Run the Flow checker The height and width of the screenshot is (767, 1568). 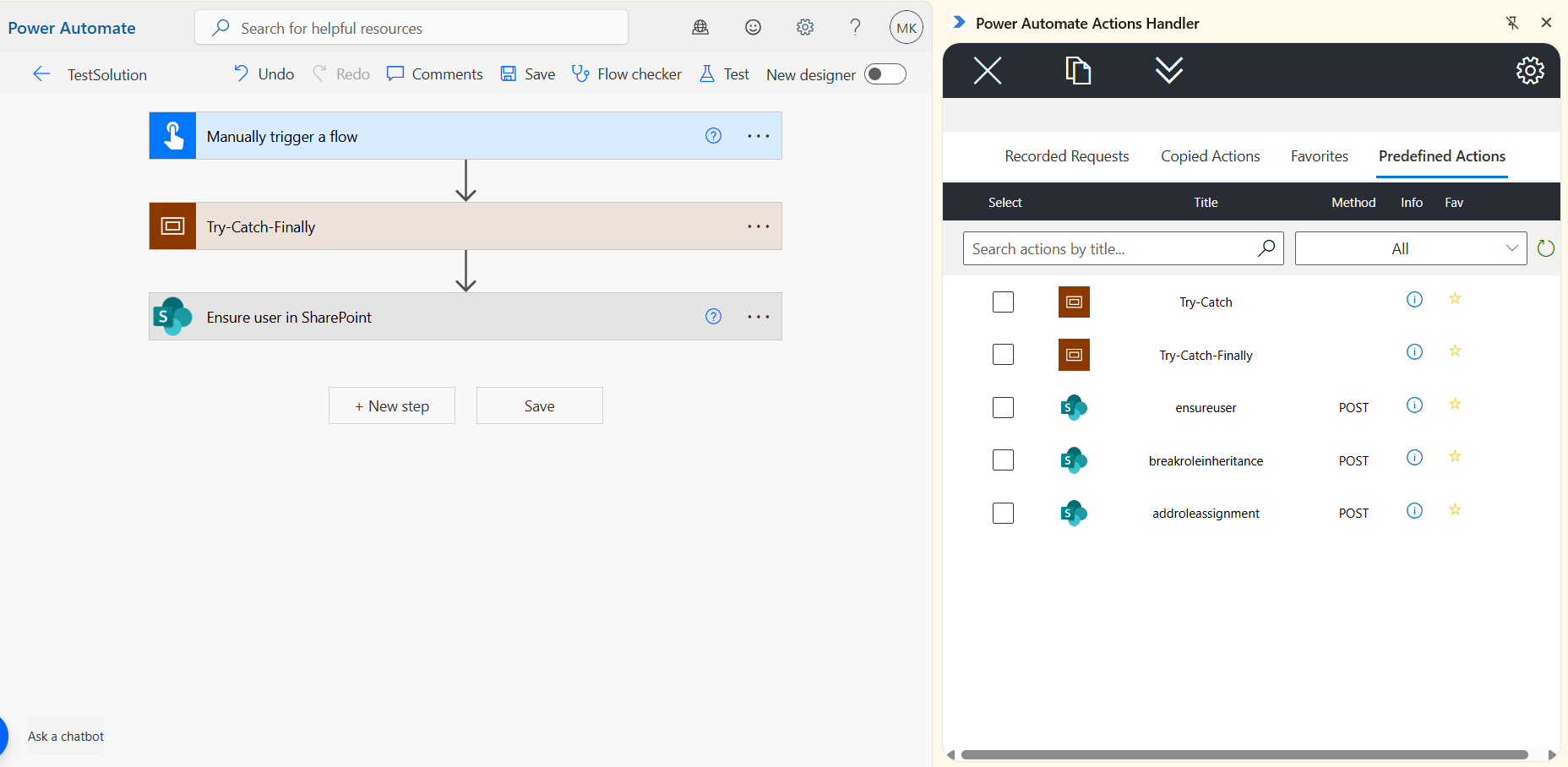(x=627, y=74)
